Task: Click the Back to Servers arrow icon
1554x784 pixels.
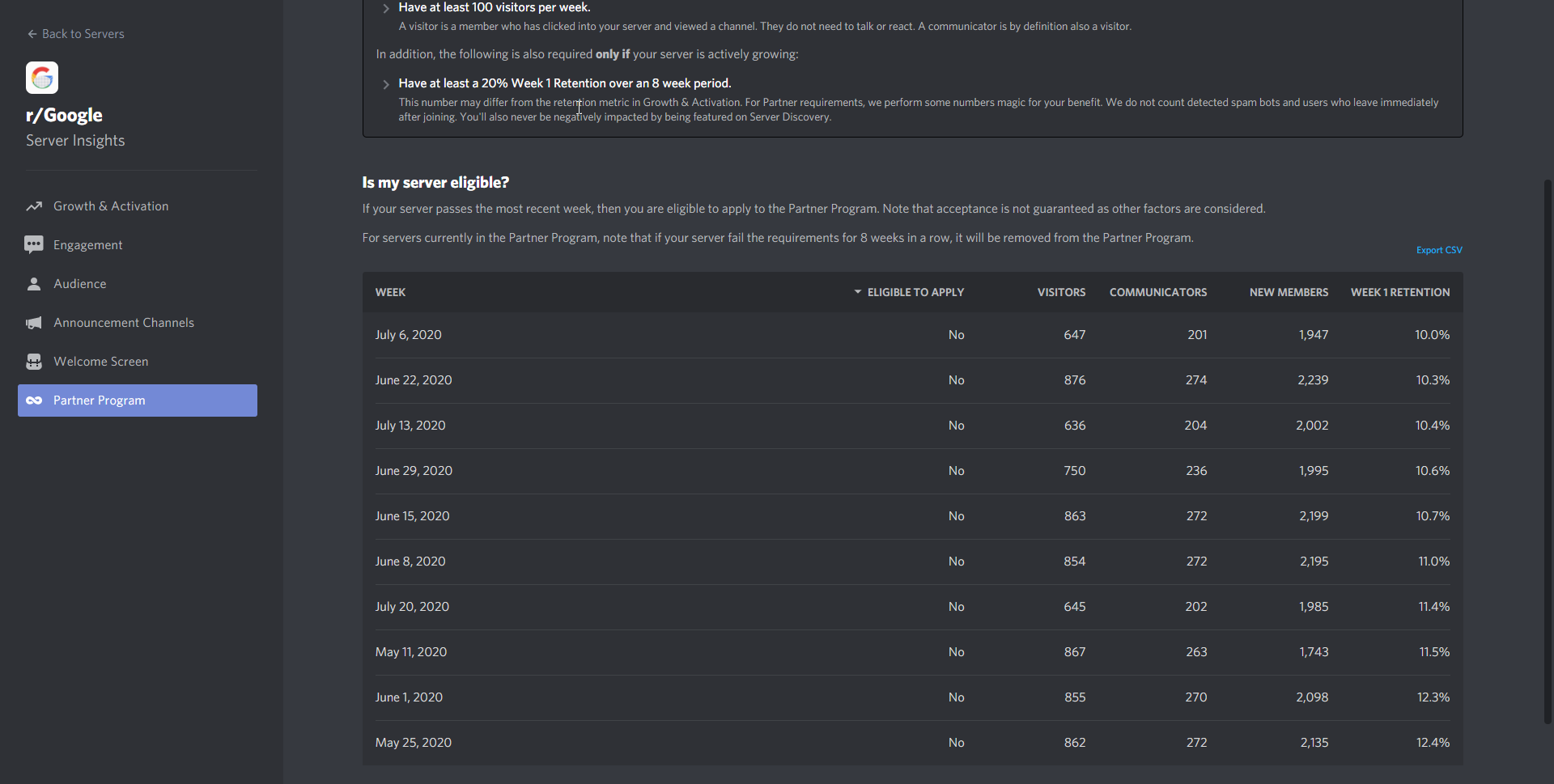Action: pos(32,34)
